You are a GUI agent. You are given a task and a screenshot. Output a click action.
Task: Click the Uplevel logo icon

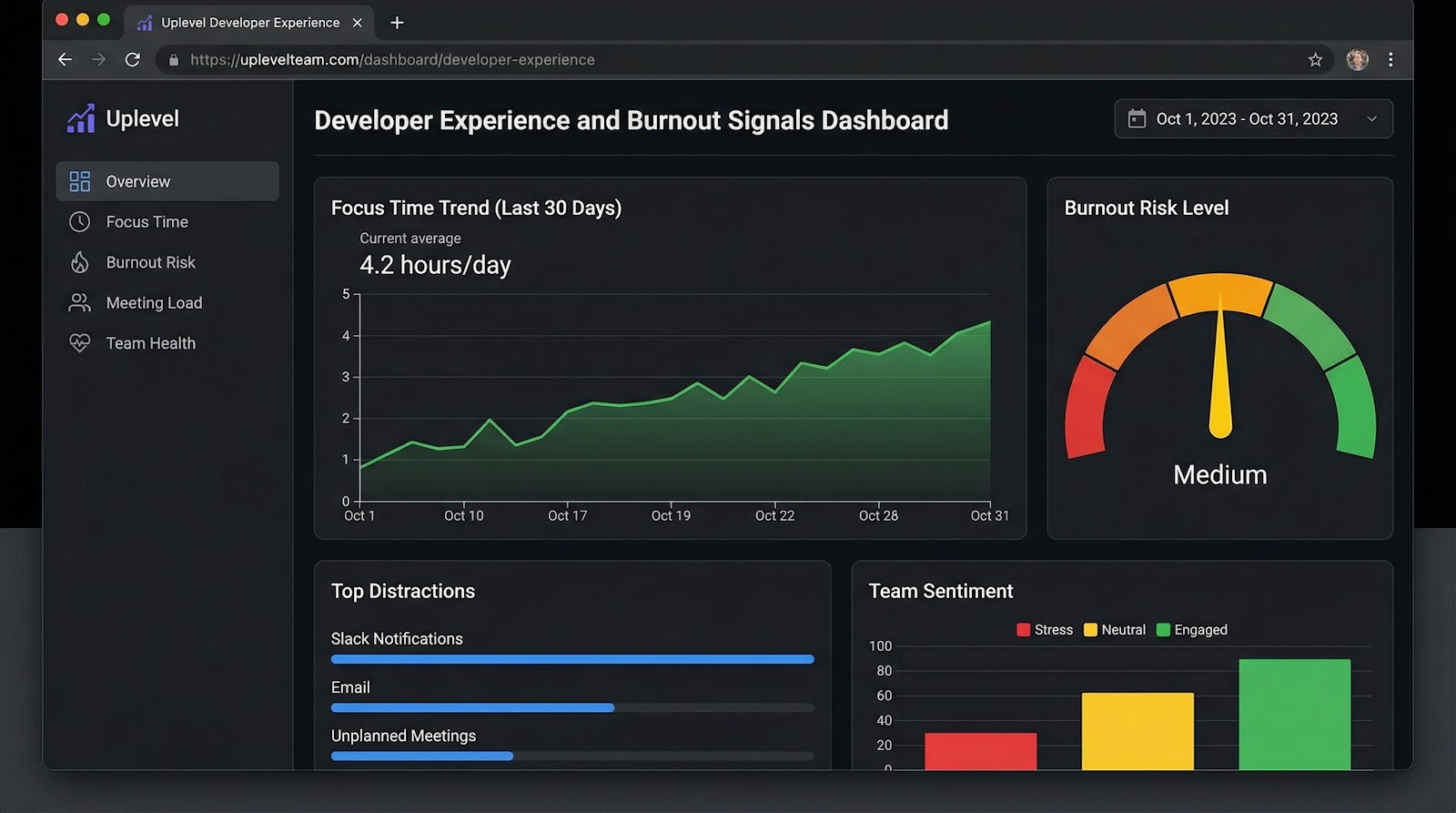81,118
